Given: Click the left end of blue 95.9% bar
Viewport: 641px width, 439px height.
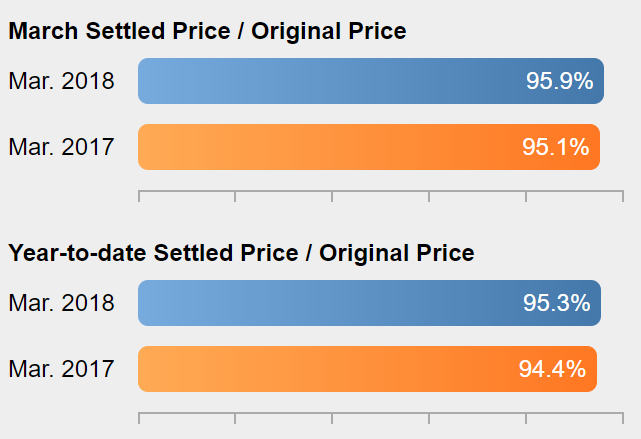Looking at the screenshot, I should (141, 81).
